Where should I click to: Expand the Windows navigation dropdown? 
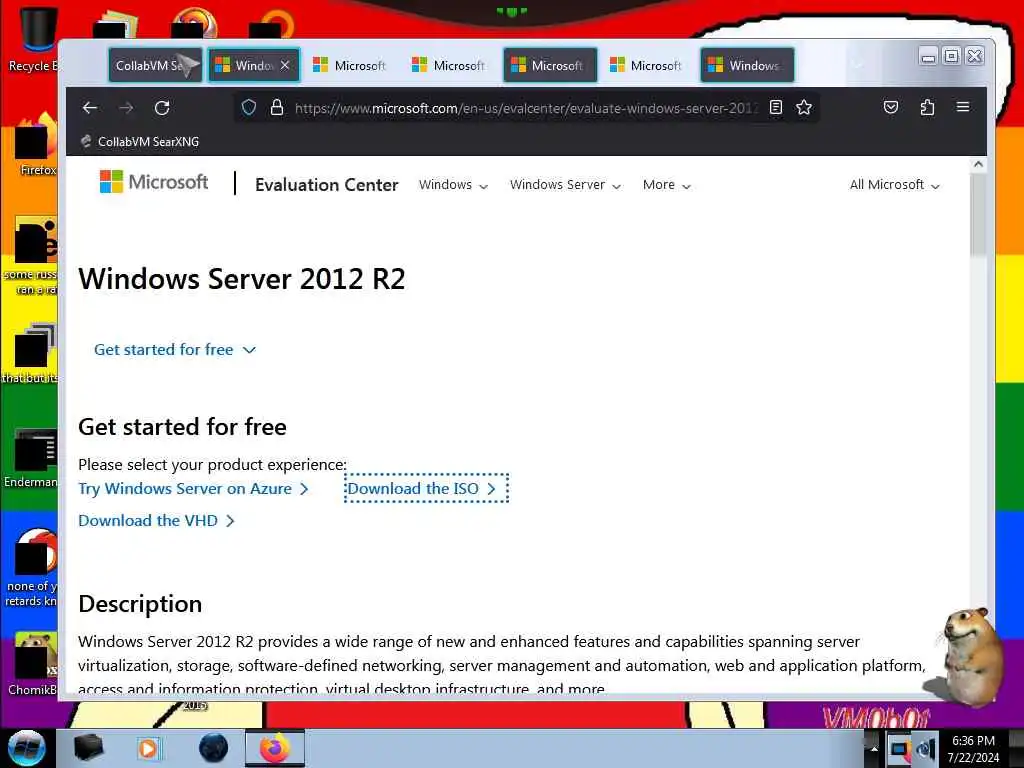453,185
